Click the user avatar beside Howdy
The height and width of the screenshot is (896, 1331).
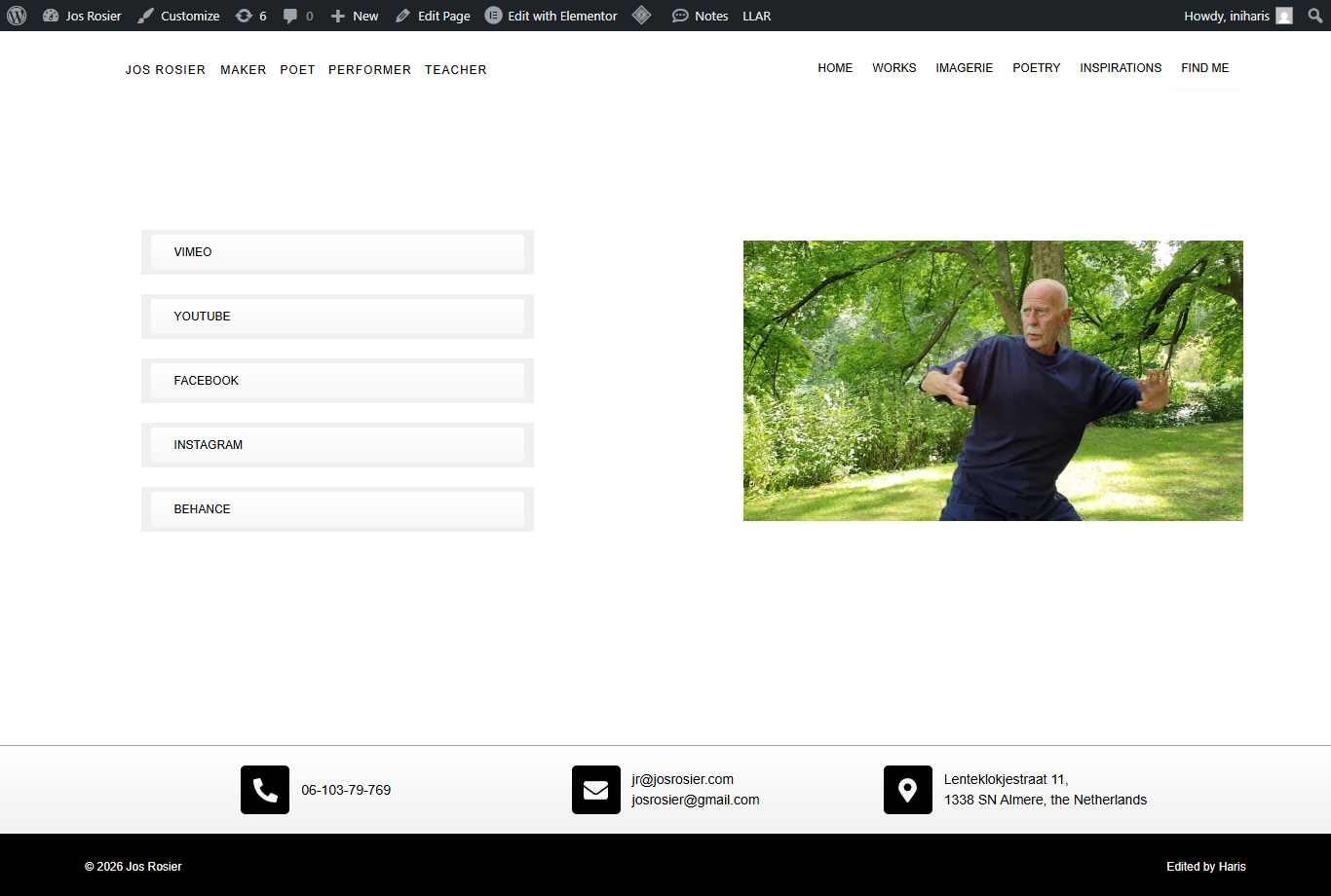point(1284,16)
